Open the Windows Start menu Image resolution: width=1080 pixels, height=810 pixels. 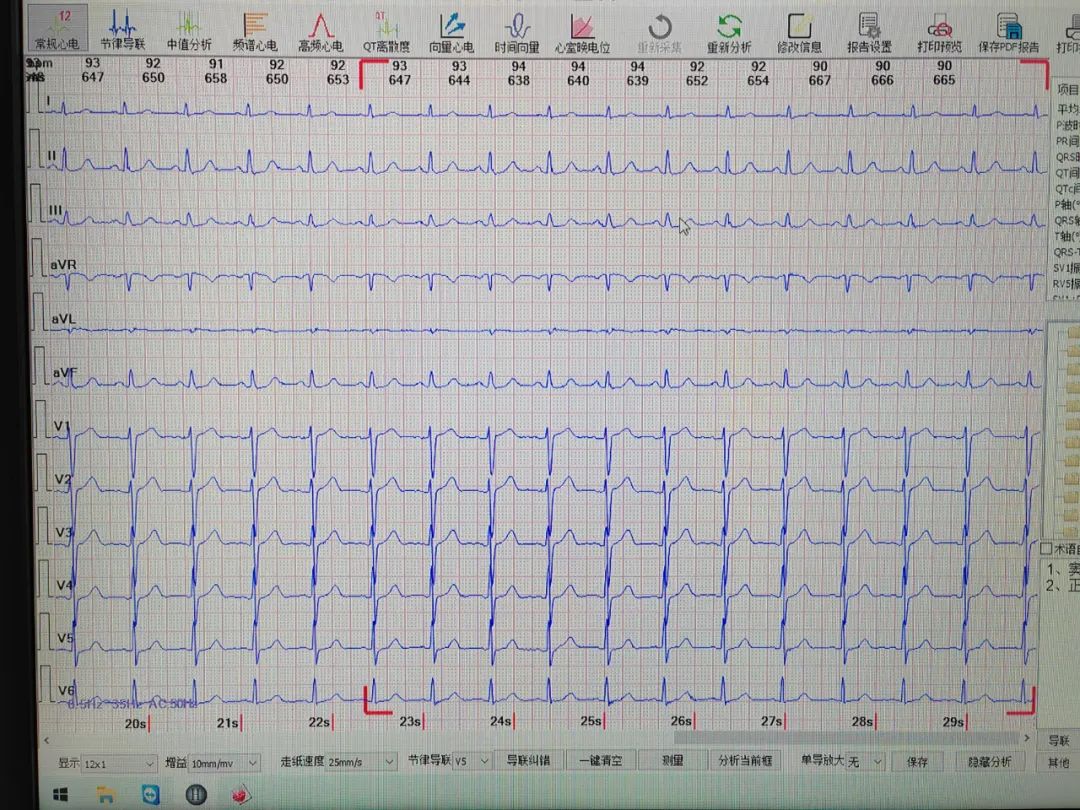[x=61, y=795]
